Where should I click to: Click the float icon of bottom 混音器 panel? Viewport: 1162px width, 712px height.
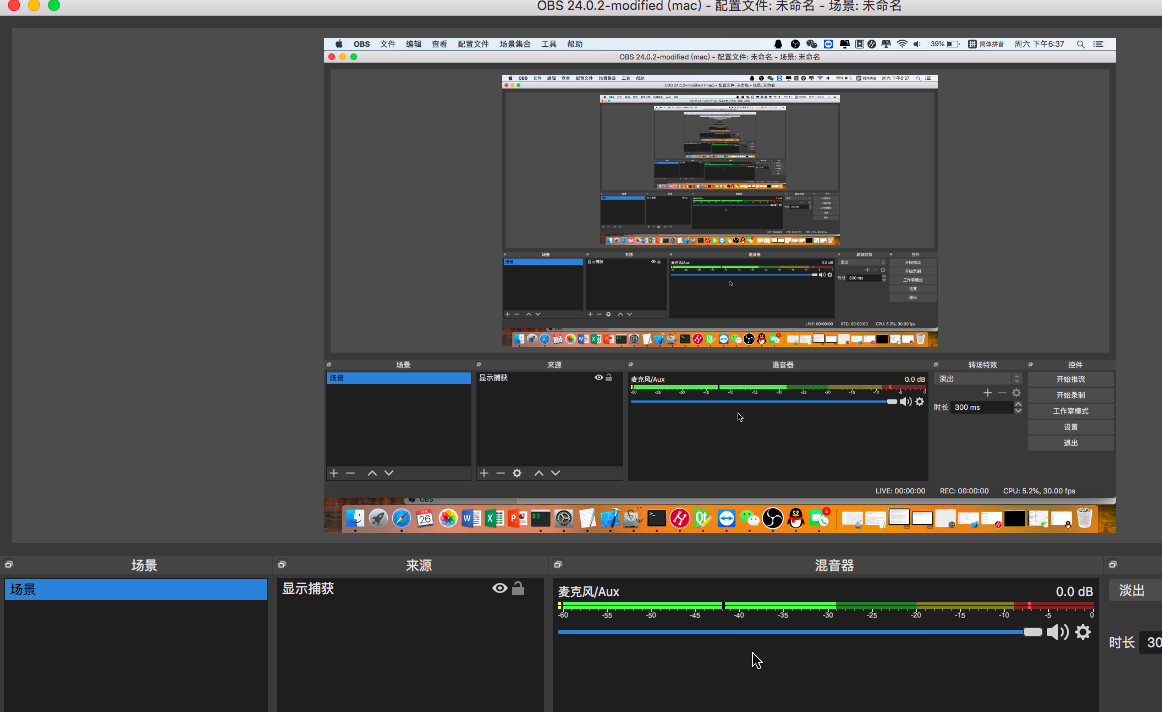tap(557, 565)
